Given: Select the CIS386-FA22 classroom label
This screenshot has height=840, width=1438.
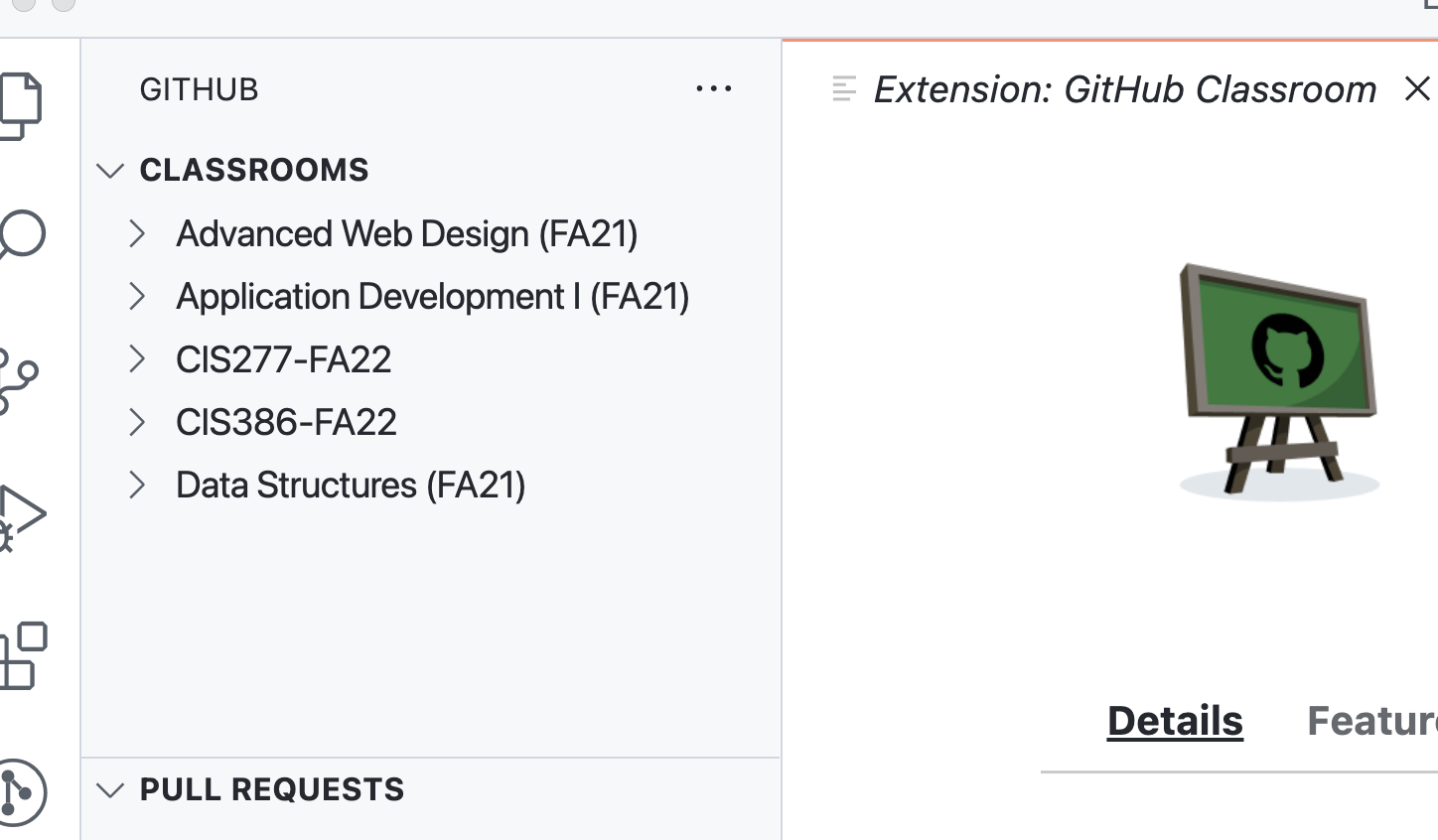Looking at the screenshot, I should coord(286,422).
